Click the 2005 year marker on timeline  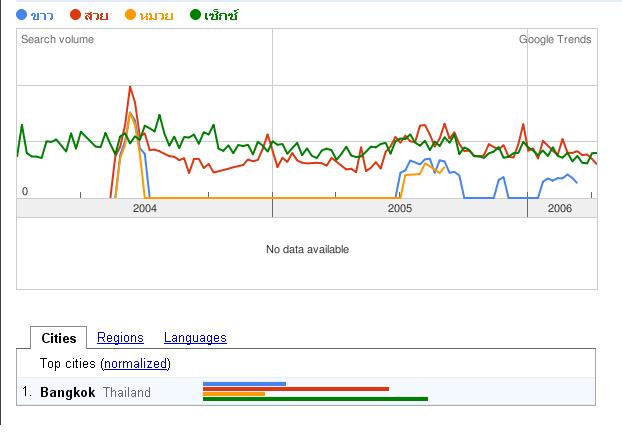tap(399, 208)
